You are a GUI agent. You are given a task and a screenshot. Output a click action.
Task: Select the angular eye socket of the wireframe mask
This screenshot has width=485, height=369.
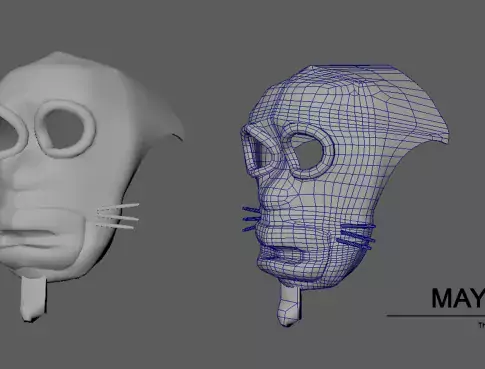[x=258, y=152]
